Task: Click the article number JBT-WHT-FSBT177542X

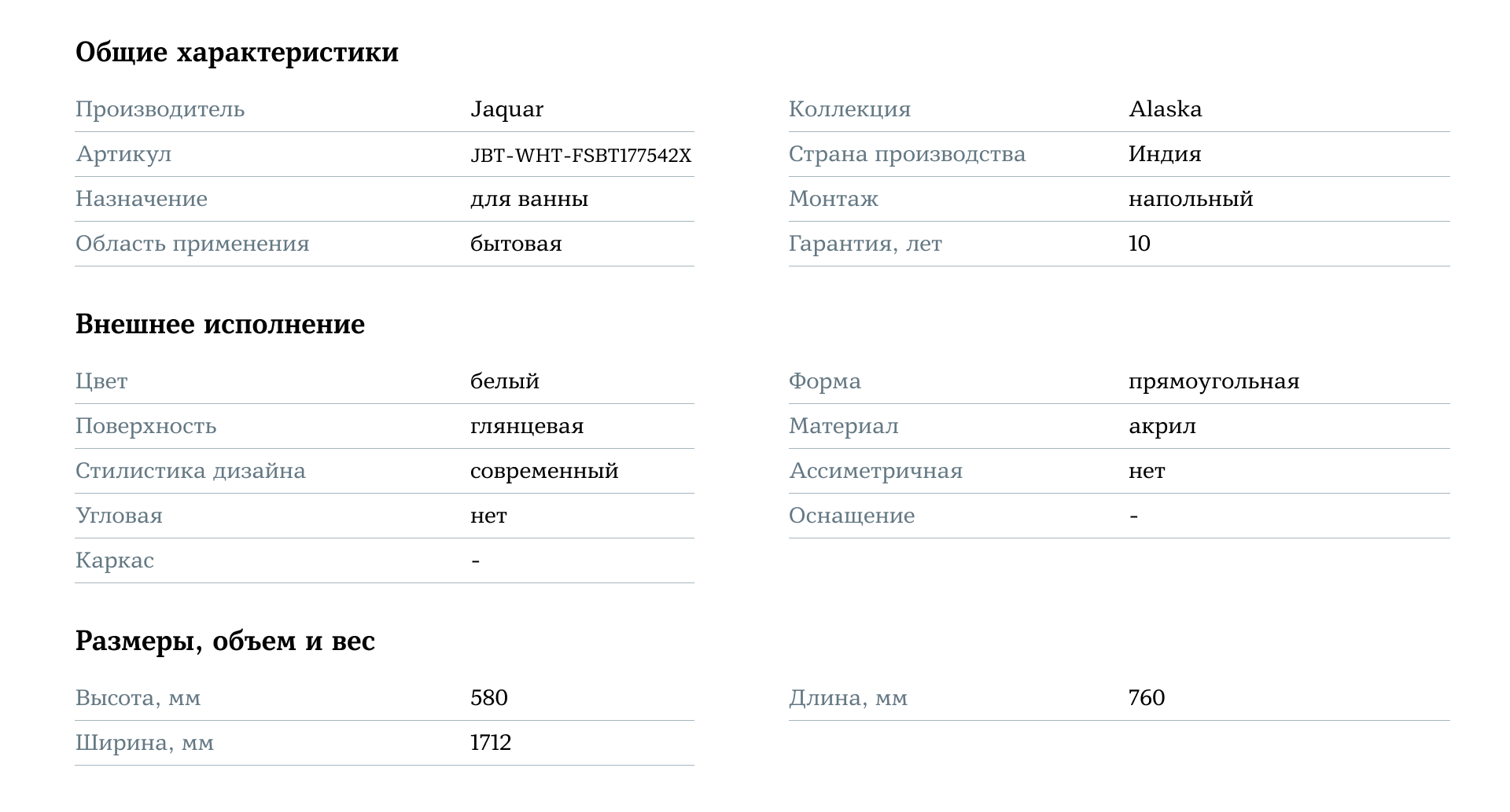Action: (x=580, y=155)
